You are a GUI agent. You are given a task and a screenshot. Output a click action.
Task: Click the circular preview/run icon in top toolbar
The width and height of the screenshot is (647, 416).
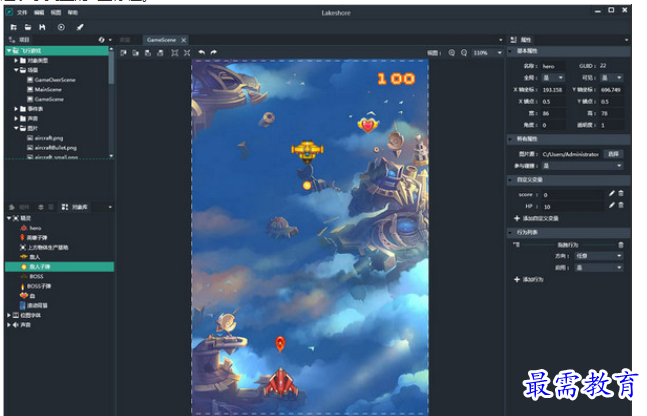[61, 27]
